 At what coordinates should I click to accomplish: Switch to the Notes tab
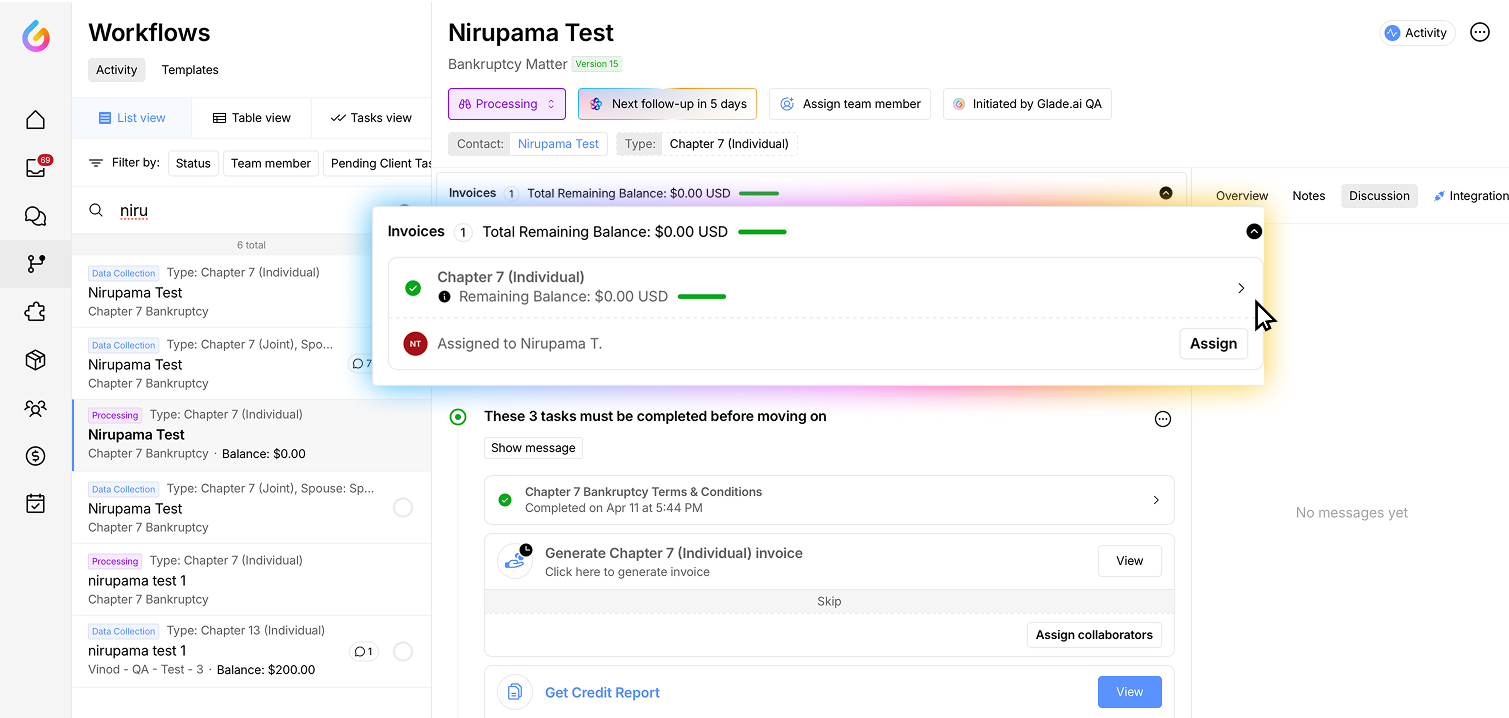tap(1308, 196)
